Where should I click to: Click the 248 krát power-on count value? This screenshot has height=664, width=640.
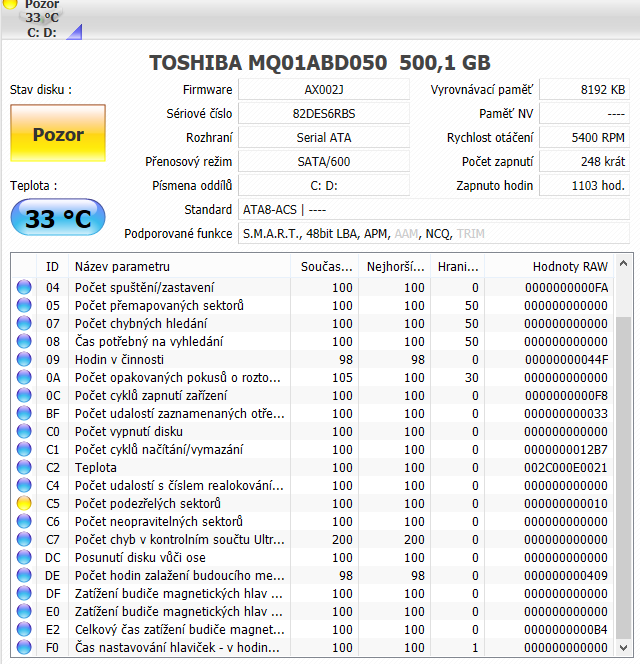(585, 161)
